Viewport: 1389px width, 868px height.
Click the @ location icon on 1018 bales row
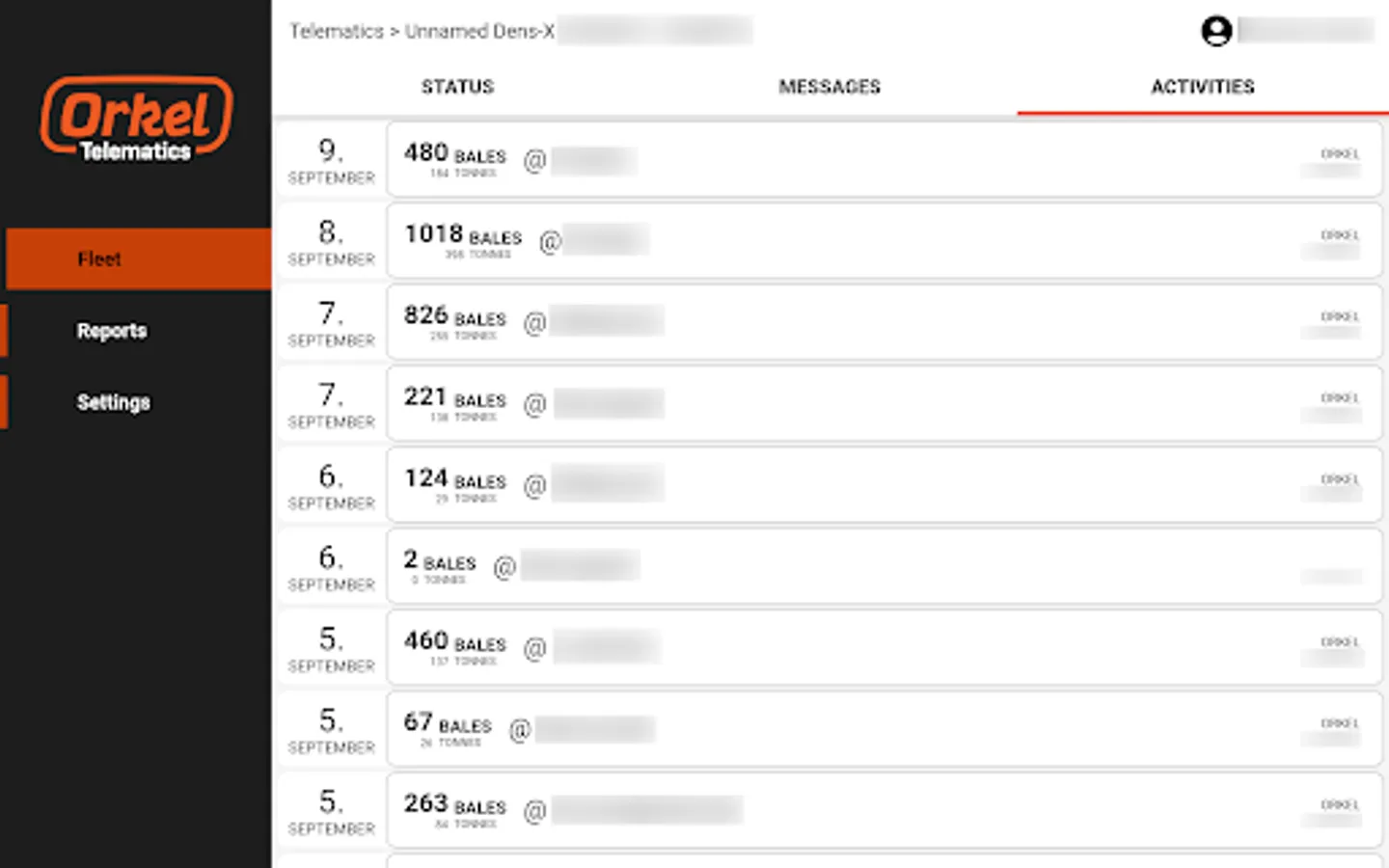(550, 242)
